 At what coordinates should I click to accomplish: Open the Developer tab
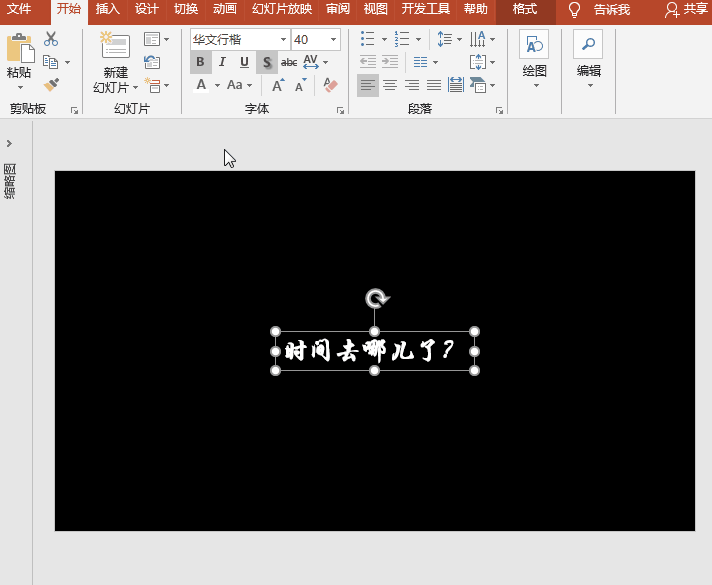tap(425, 9)
